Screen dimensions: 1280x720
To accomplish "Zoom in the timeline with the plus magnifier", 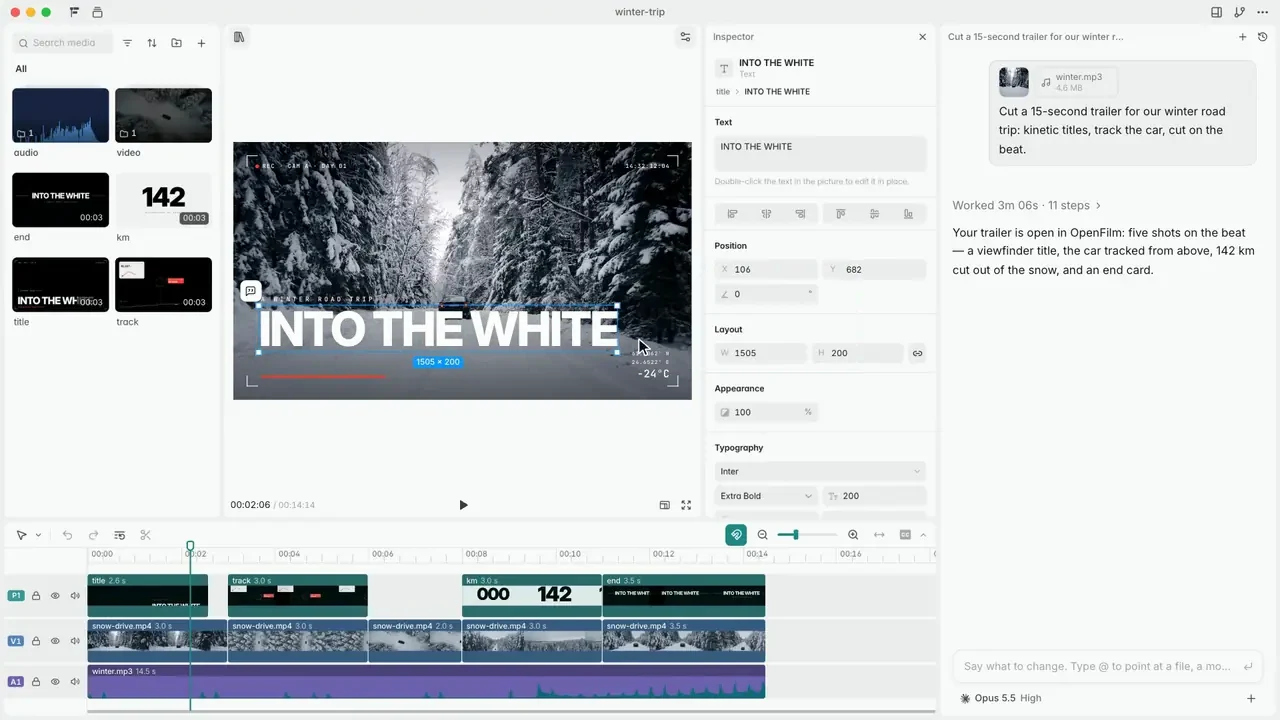I will [x=853, y=535].
